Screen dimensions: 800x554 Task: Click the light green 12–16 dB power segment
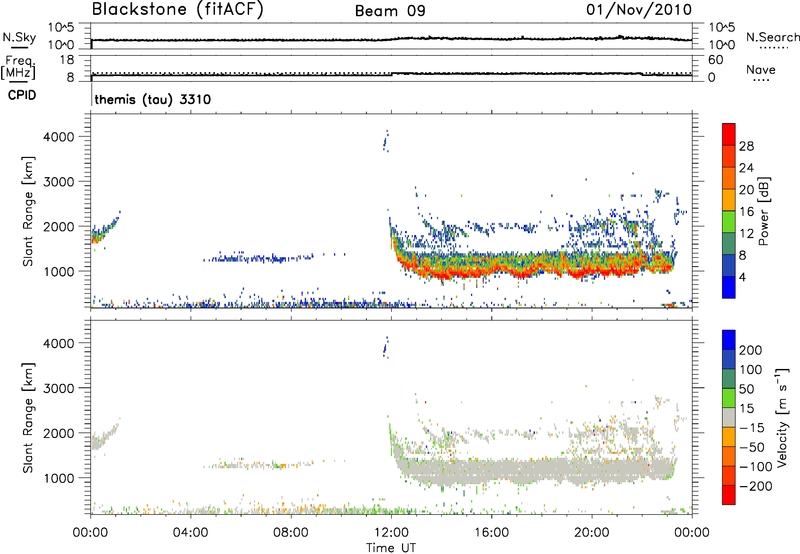[729, 221]
